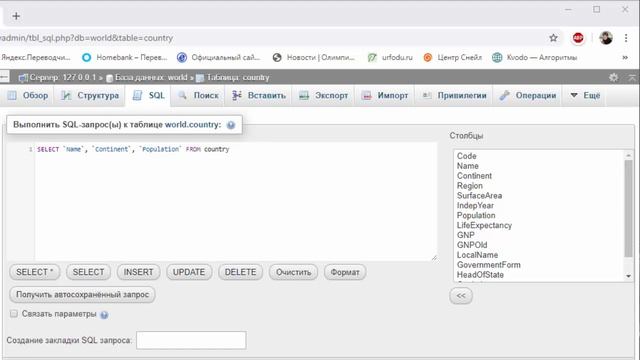This screenshot has width=640, height=360.
Task: Click the address bar URL
Action: tap(87, 38)
